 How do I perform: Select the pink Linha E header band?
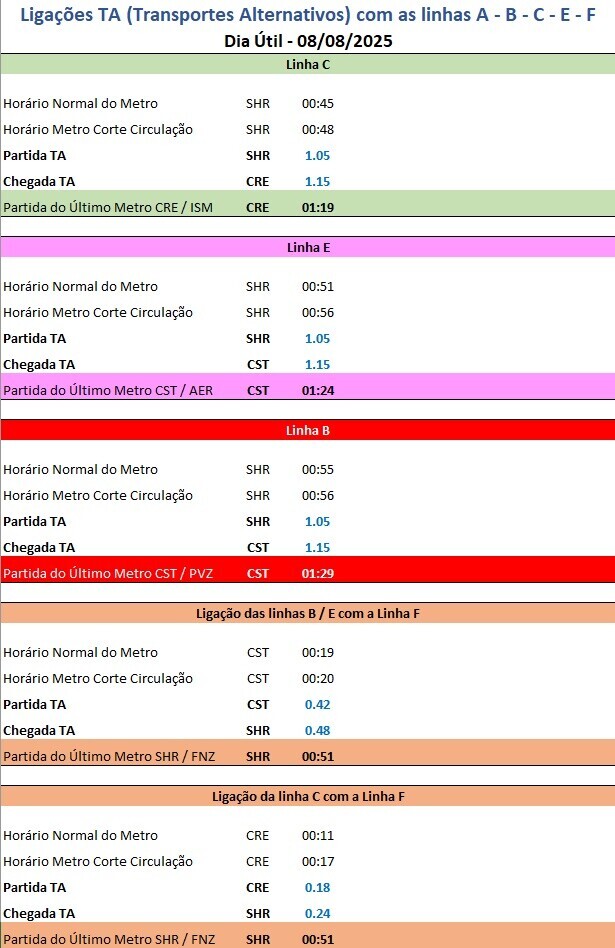(x=307, y=248)
